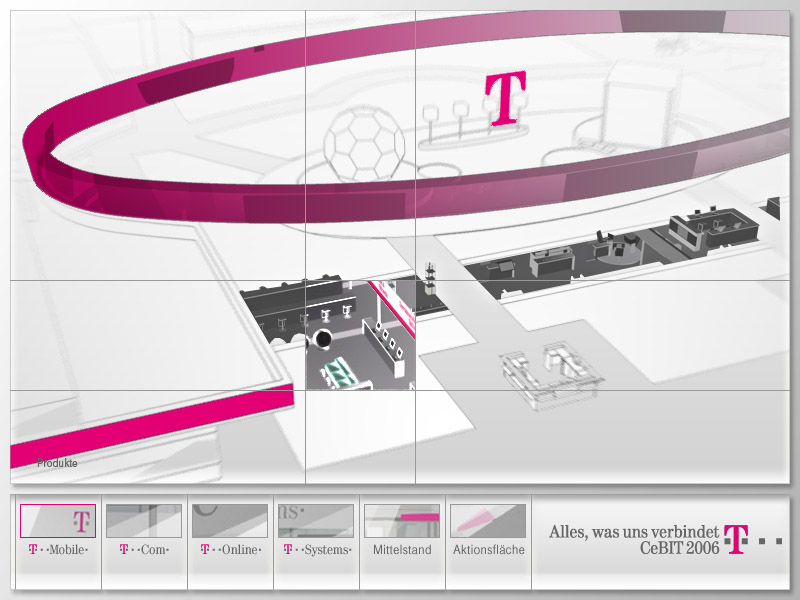Open the T-Mobile section thumbnail
The height and width of the screenshot is (600, 800).
pyautogui.click(x=58, y=521)
